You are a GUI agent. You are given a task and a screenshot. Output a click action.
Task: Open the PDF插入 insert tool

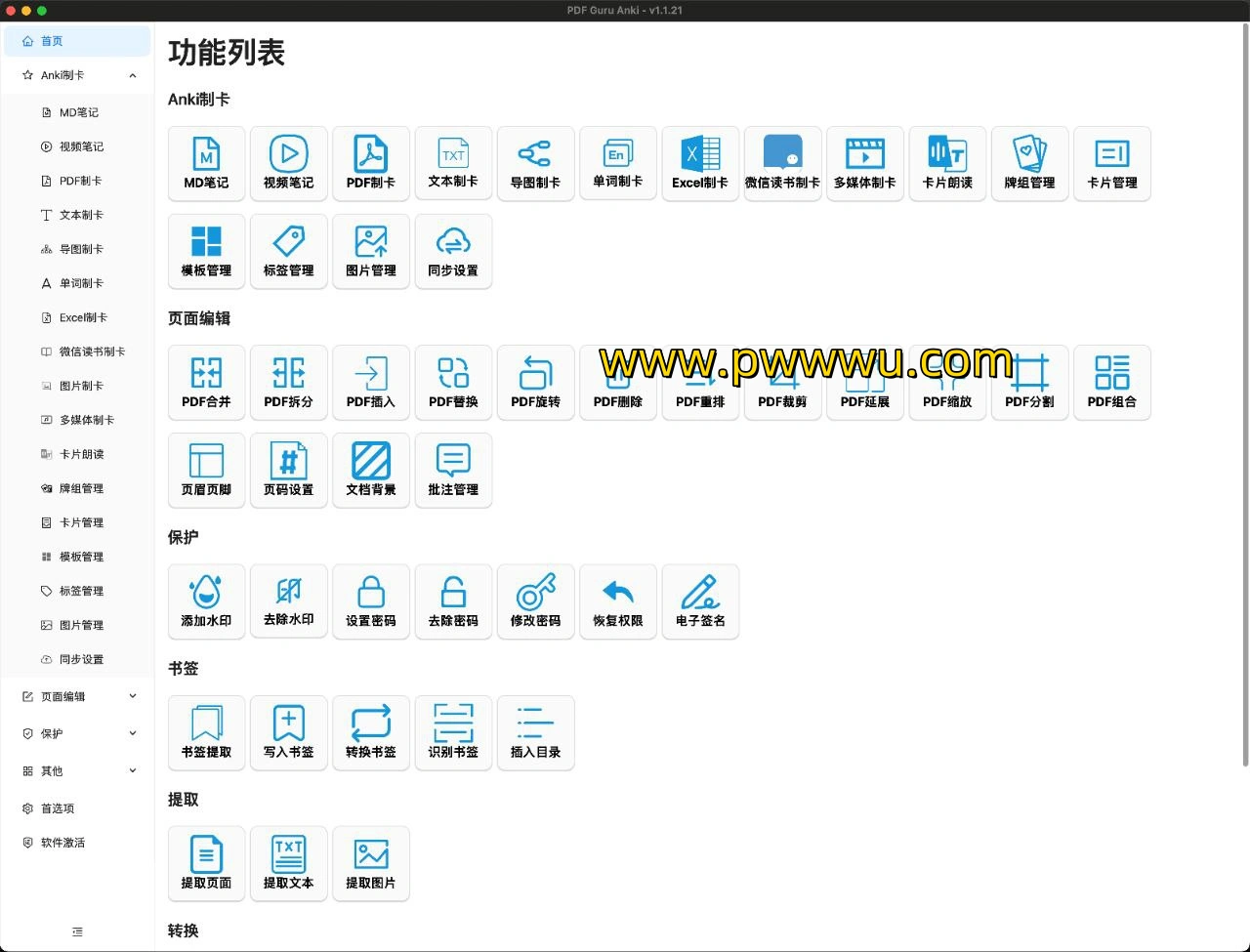371,382
